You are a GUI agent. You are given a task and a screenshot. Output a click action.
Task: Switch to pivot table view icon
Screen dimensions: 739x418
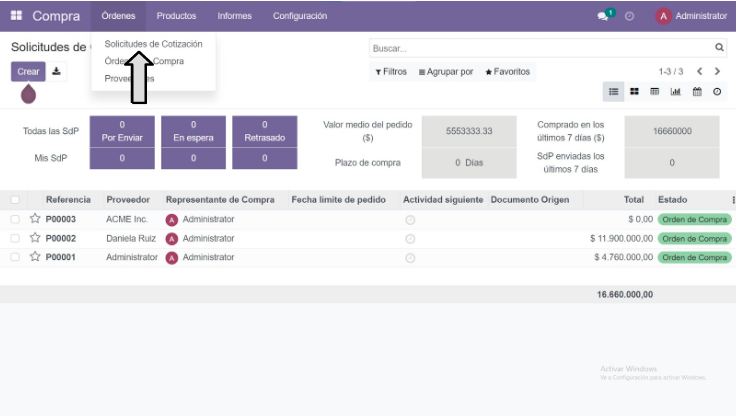[655, 92]
